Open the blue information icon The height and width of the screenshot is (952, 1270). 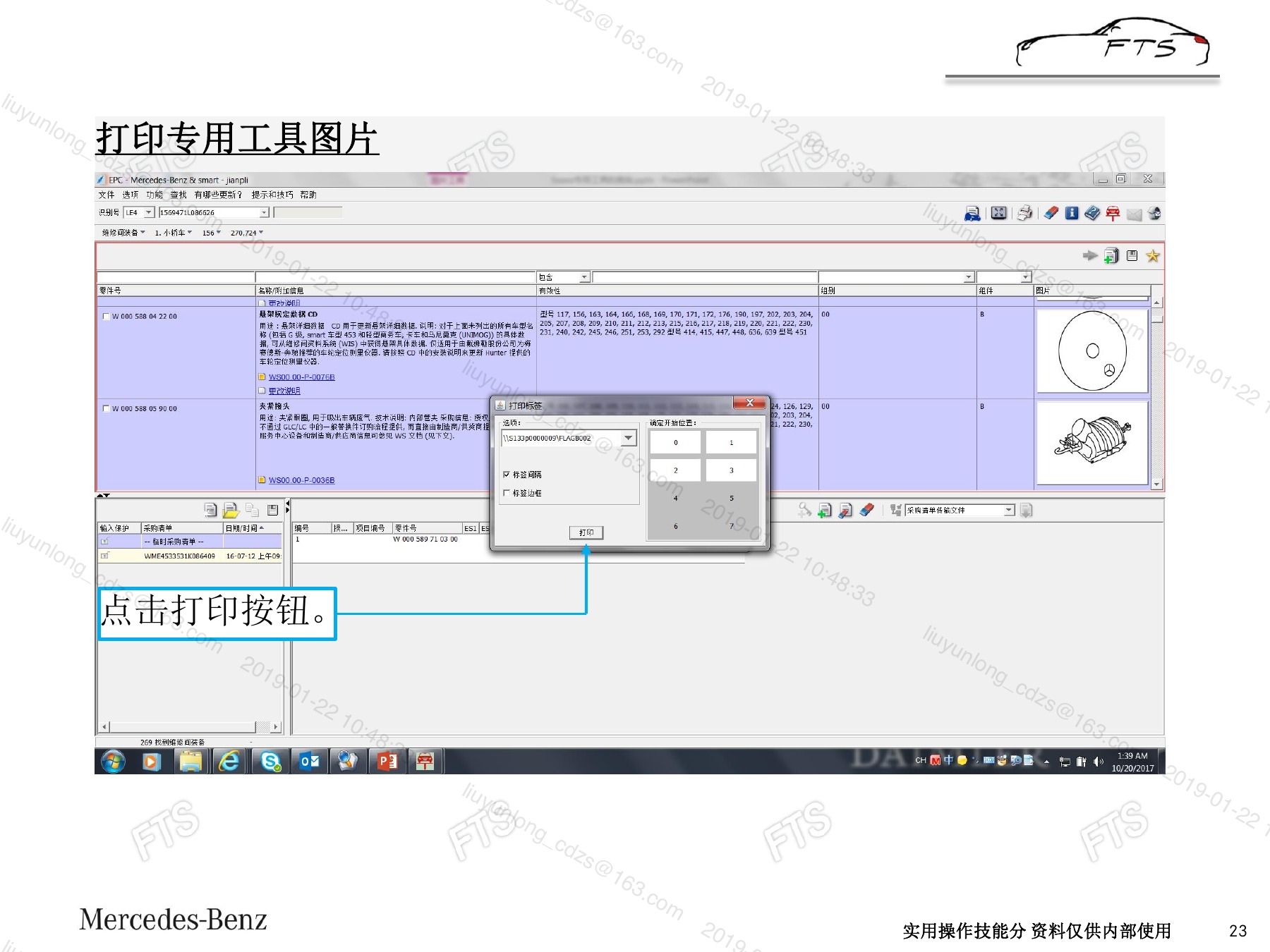pyautogui.click(x=1072, y=213)
